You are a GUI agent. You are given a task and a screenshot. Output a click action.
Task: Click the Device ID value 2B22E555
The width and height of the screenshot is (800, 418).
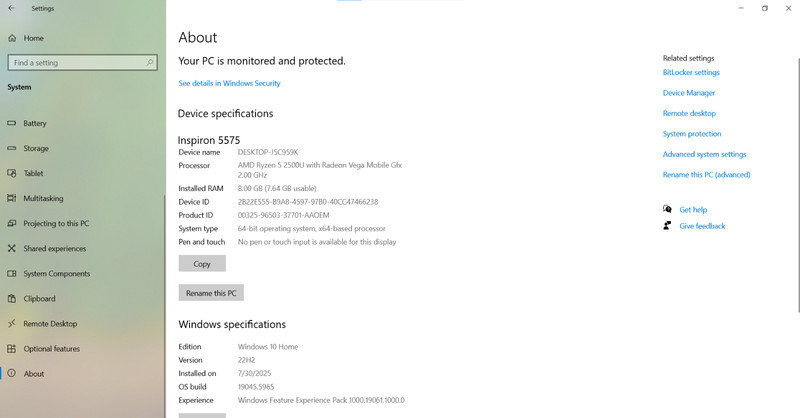pos(308,202)
